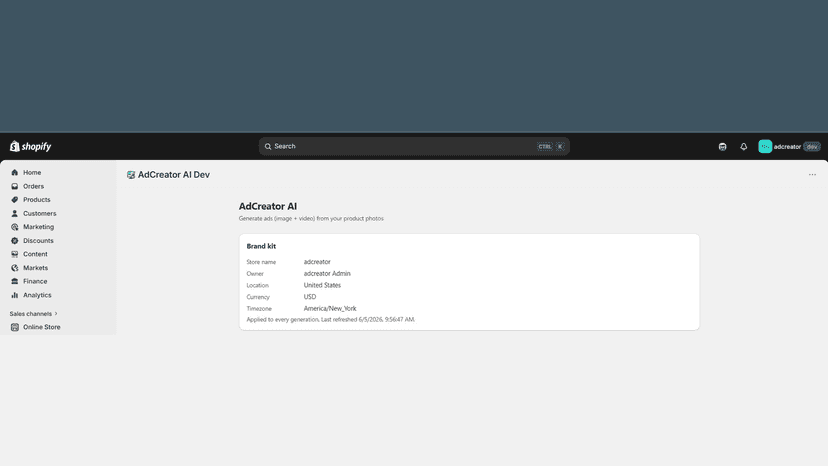Click the 'Location' label
This screenshot has height=466, width=828.
258,285
